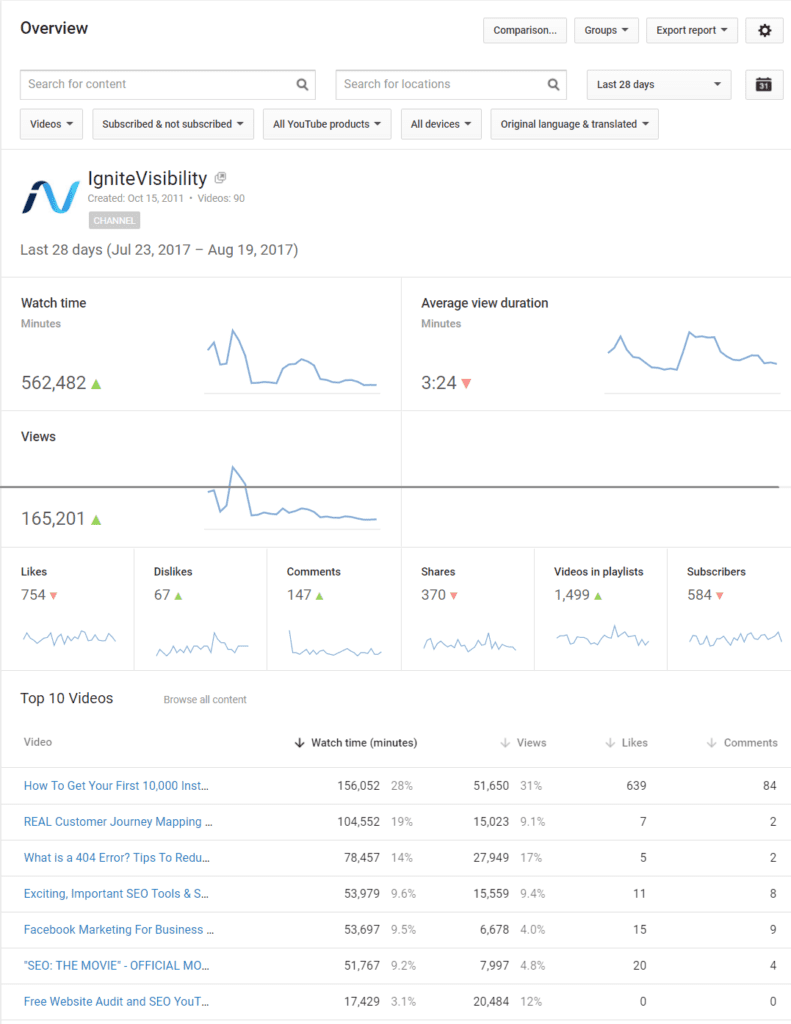Screen dimensions: 791x1024
Task: Click the Overview page heading
Action: 54,28
